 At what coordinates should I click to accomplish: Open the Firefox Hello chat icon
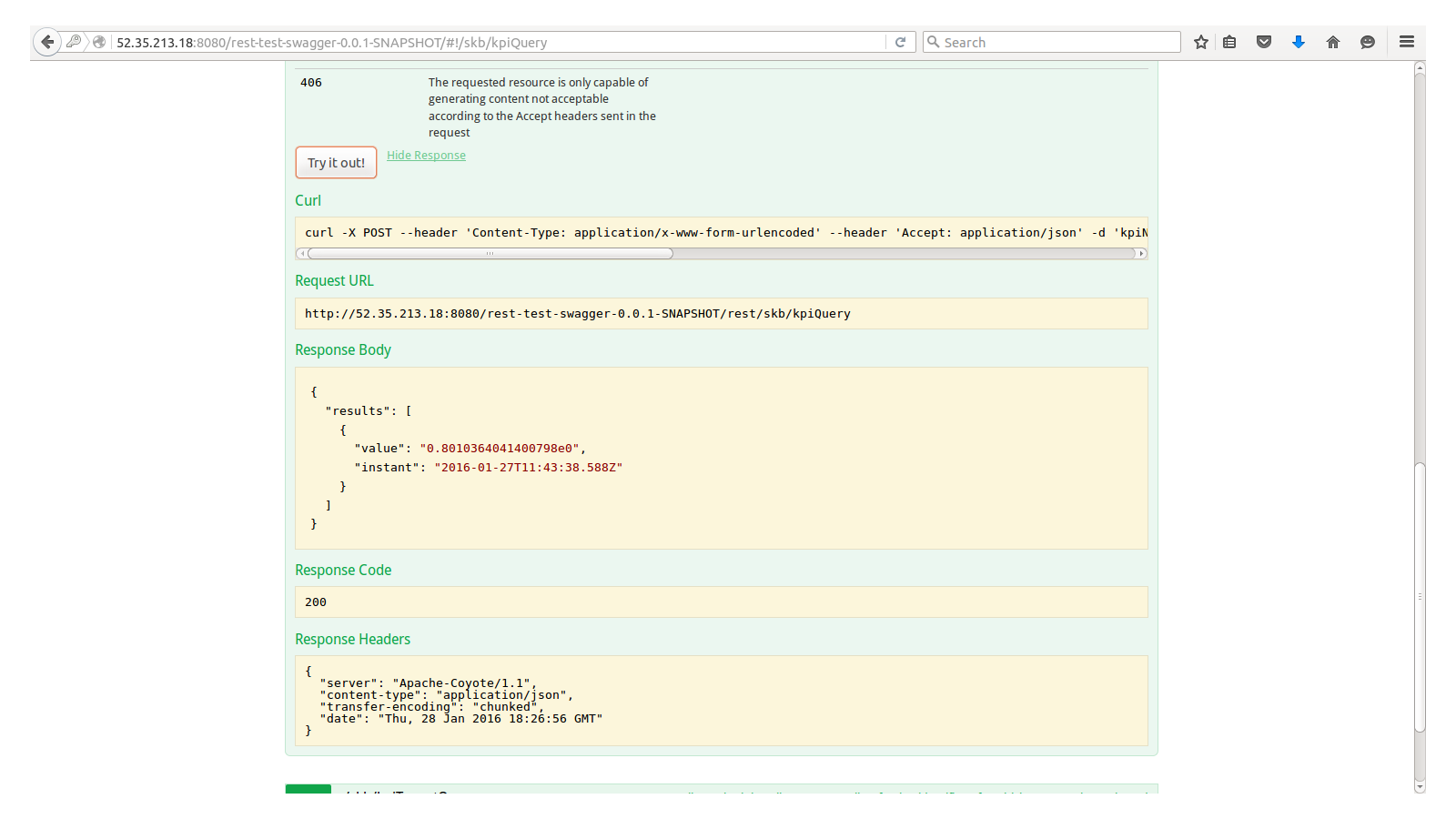[x=1367, y=42]
